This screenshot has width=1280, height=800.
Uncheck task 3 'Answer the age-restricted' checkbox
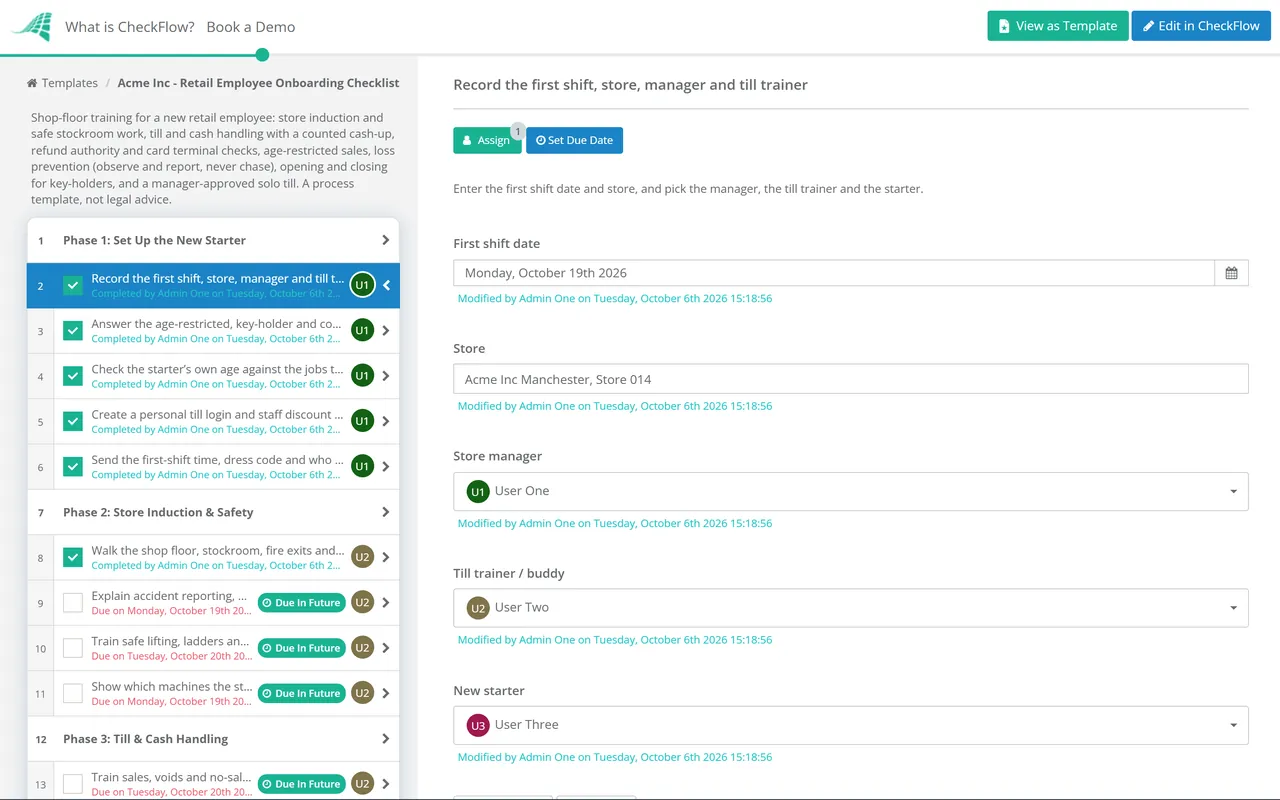(x=73, y=331)
